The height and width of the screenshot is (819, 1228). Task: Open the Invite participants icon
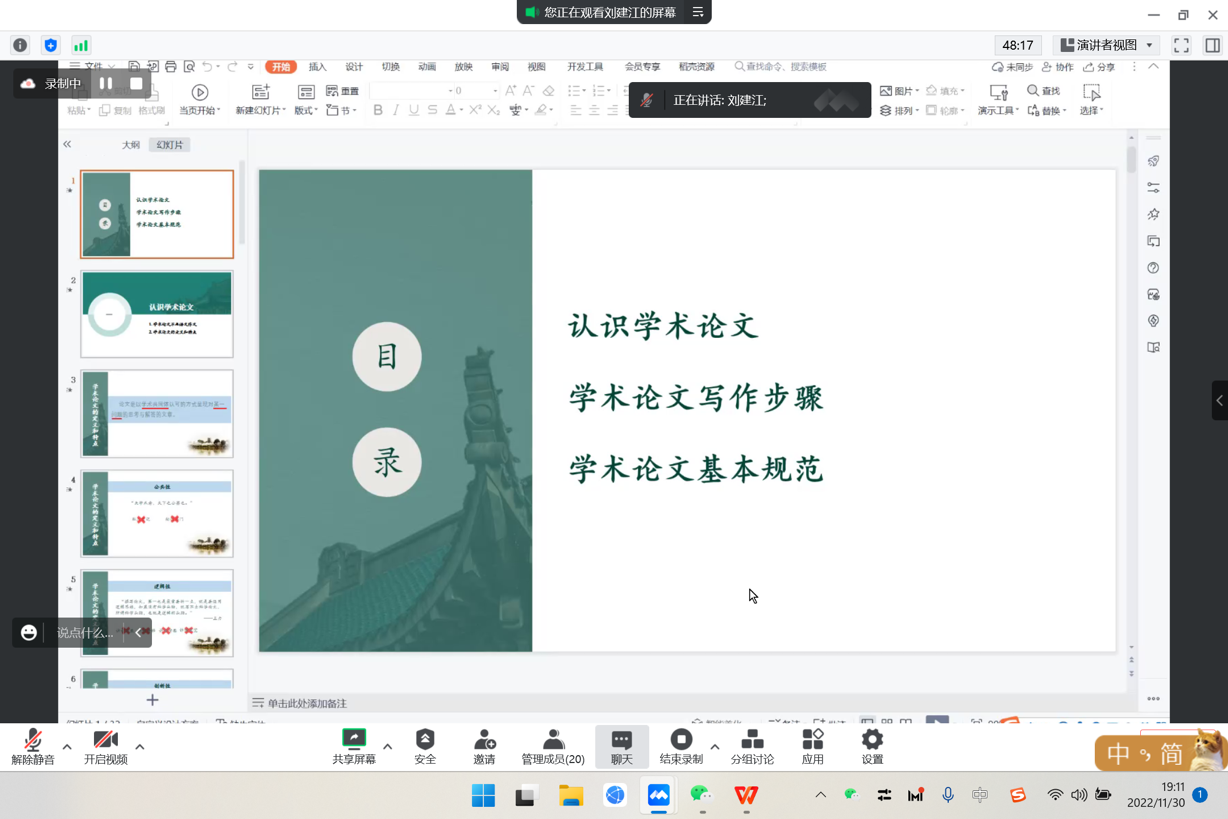(484, 746)
